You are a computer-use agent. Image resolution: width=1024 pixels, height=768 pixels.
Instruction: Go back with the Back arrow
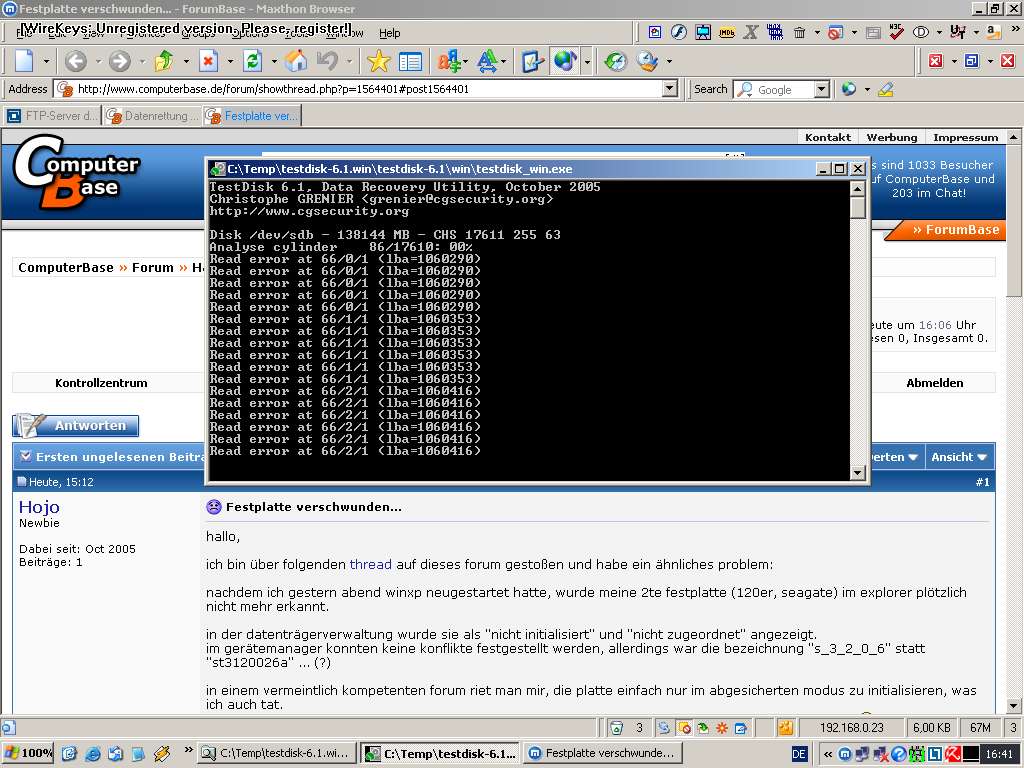tap(76, 61)
